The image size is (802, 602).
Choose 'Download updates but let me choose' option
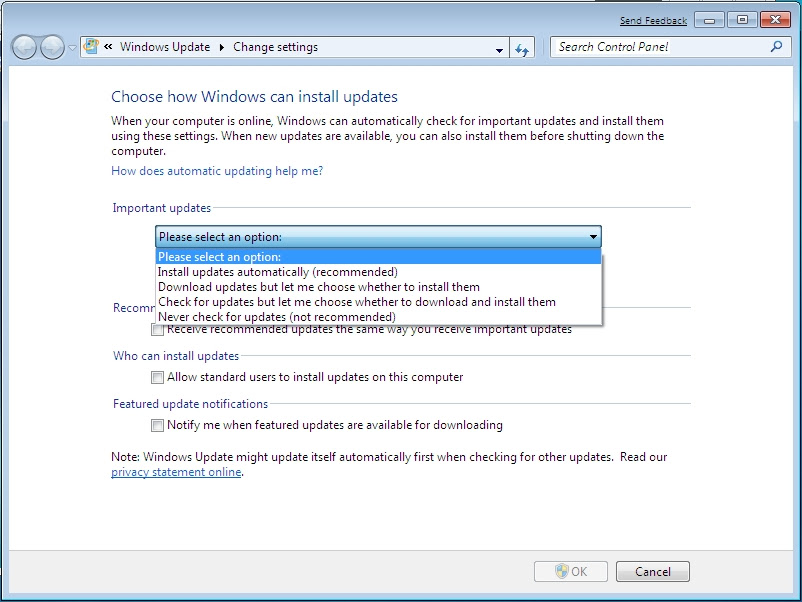378,286
